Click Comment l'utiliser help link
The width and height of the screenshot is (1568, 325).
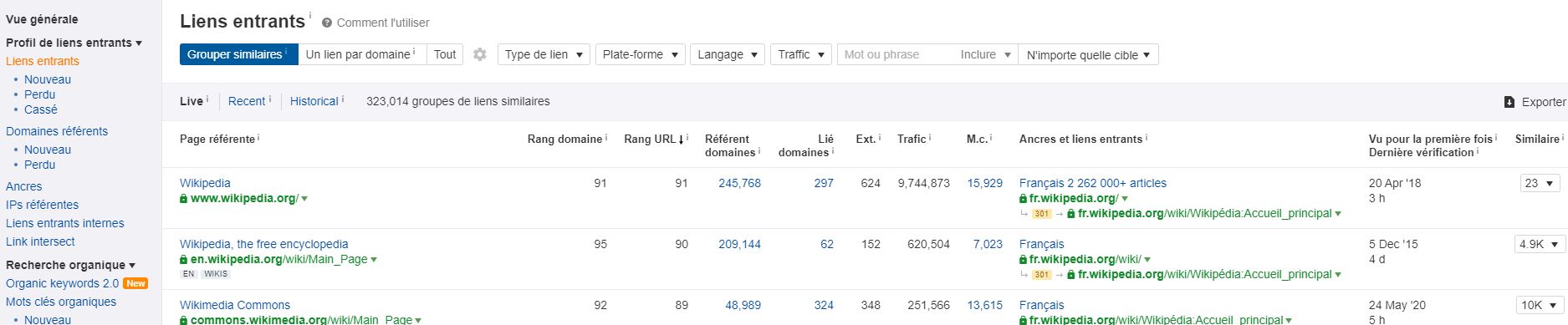pyautogui.click(x=383, y=23)
